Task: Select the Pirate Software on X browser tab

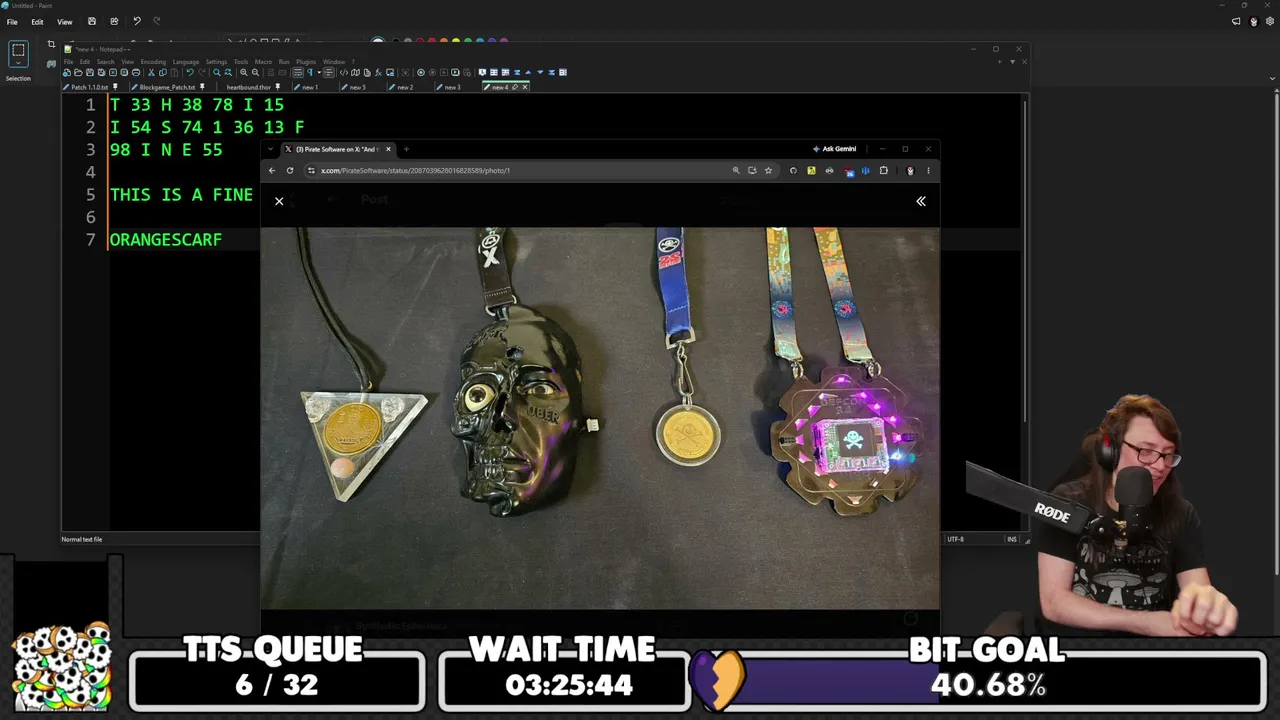Action: pos(338,149)
